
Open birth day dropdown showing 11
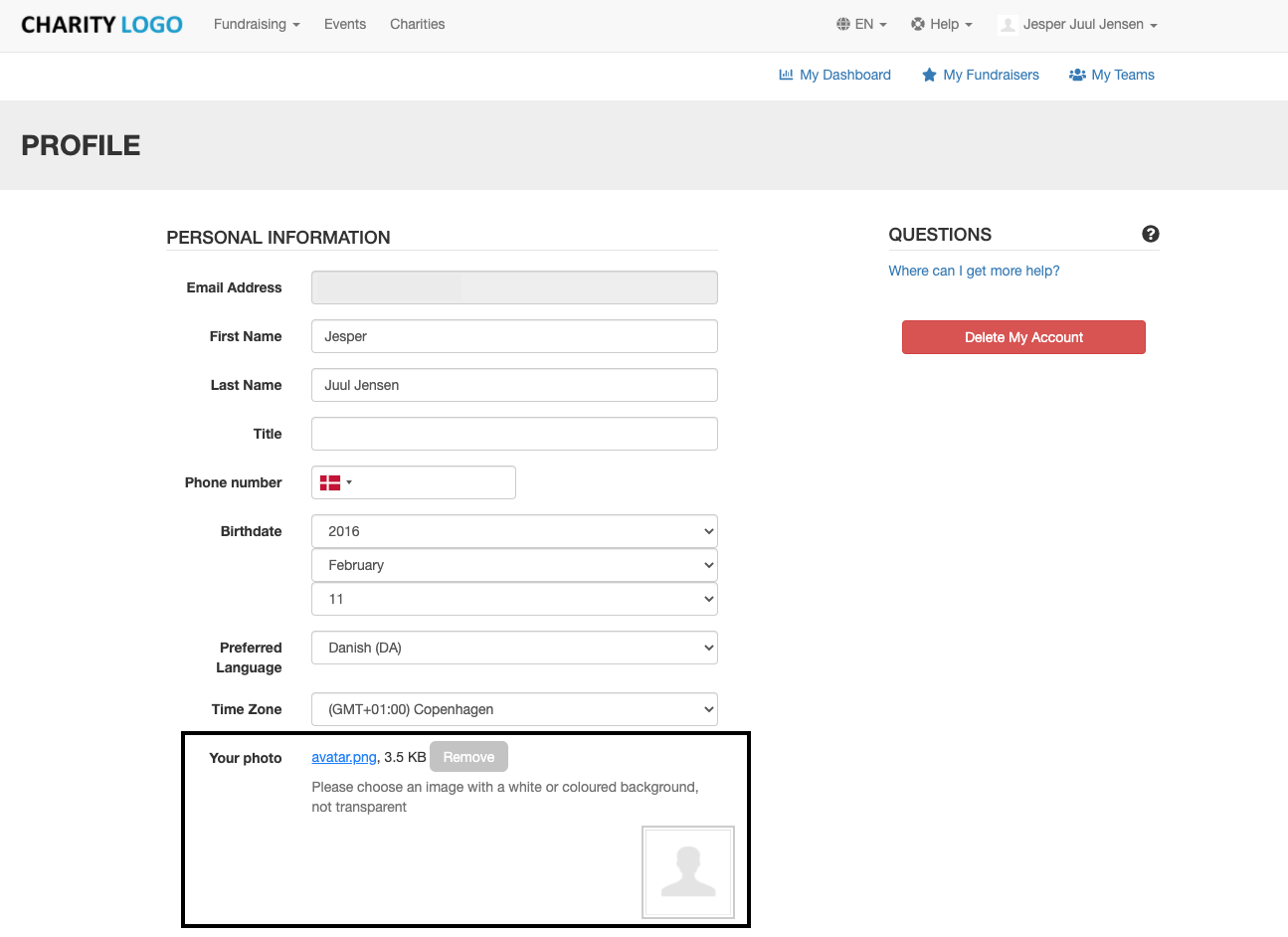click(514, 599)
